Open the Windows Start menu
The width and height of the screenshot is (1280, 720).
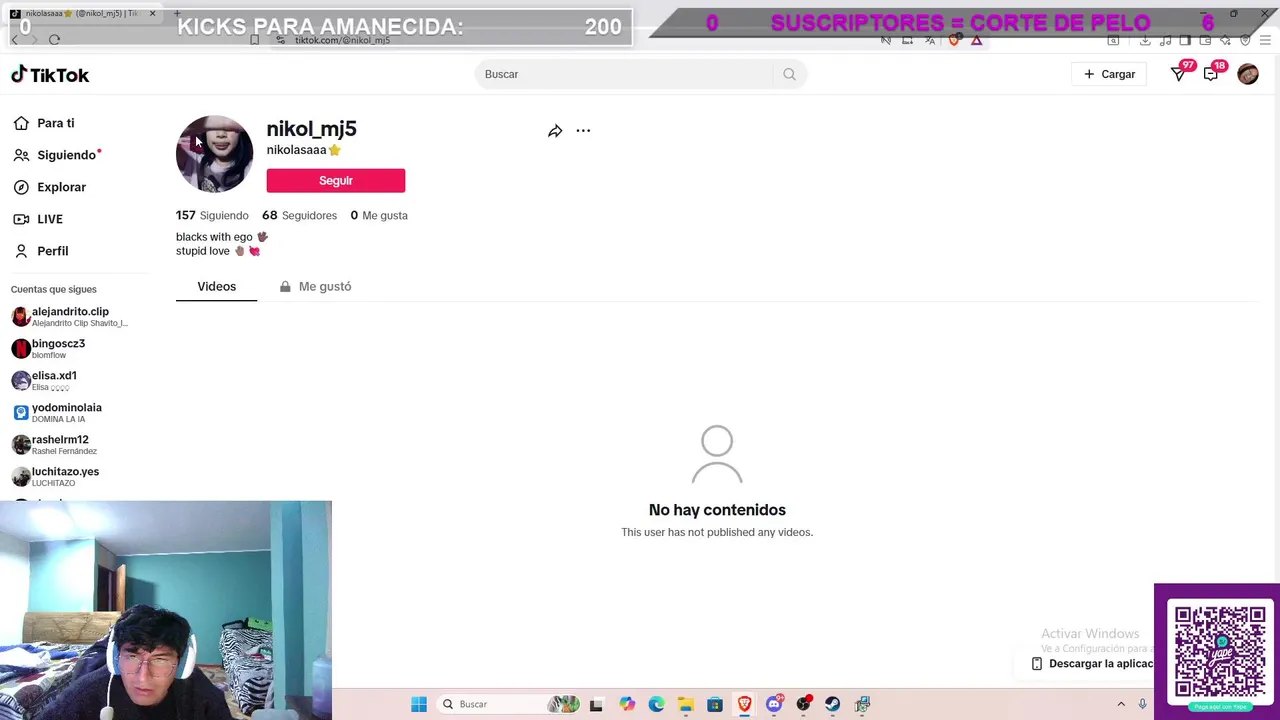point(419,704)
